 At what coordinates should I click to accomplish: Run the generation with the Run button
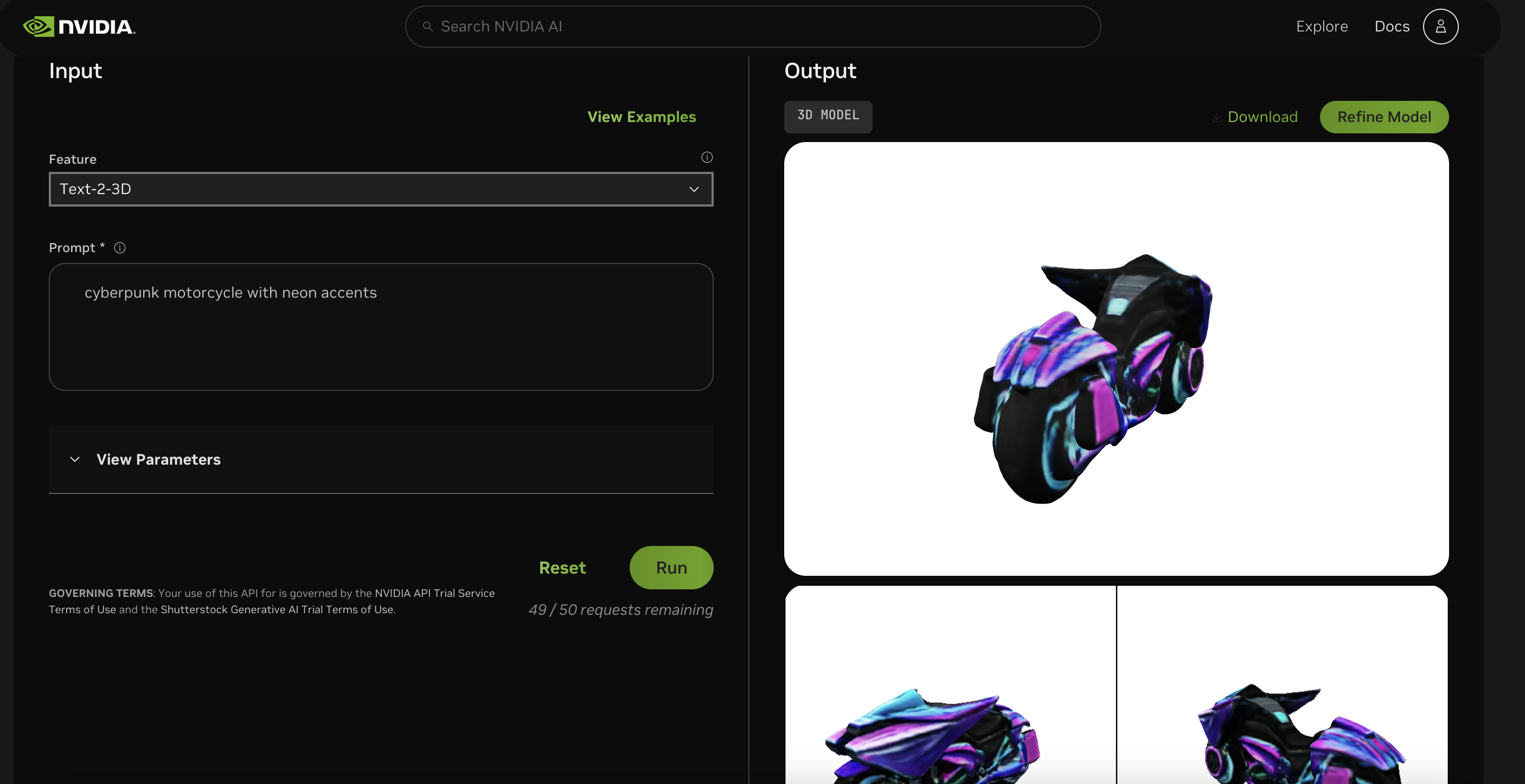click(x=671, y=568)
